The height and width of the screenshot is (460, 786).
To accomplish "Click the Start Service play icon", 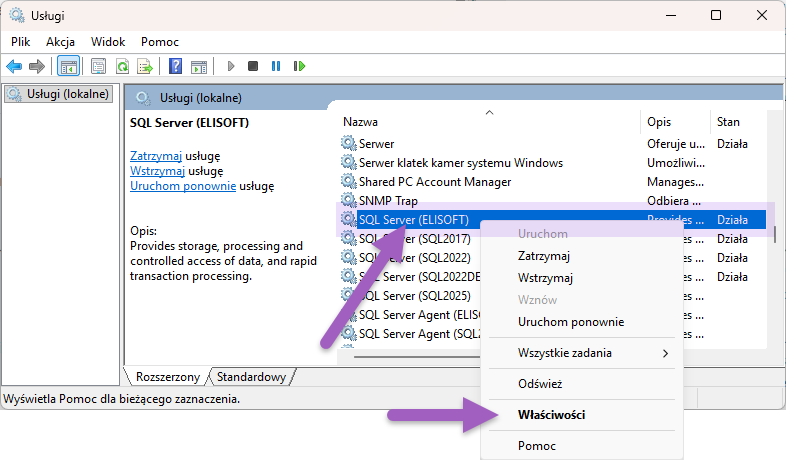I will coord(231,66).
